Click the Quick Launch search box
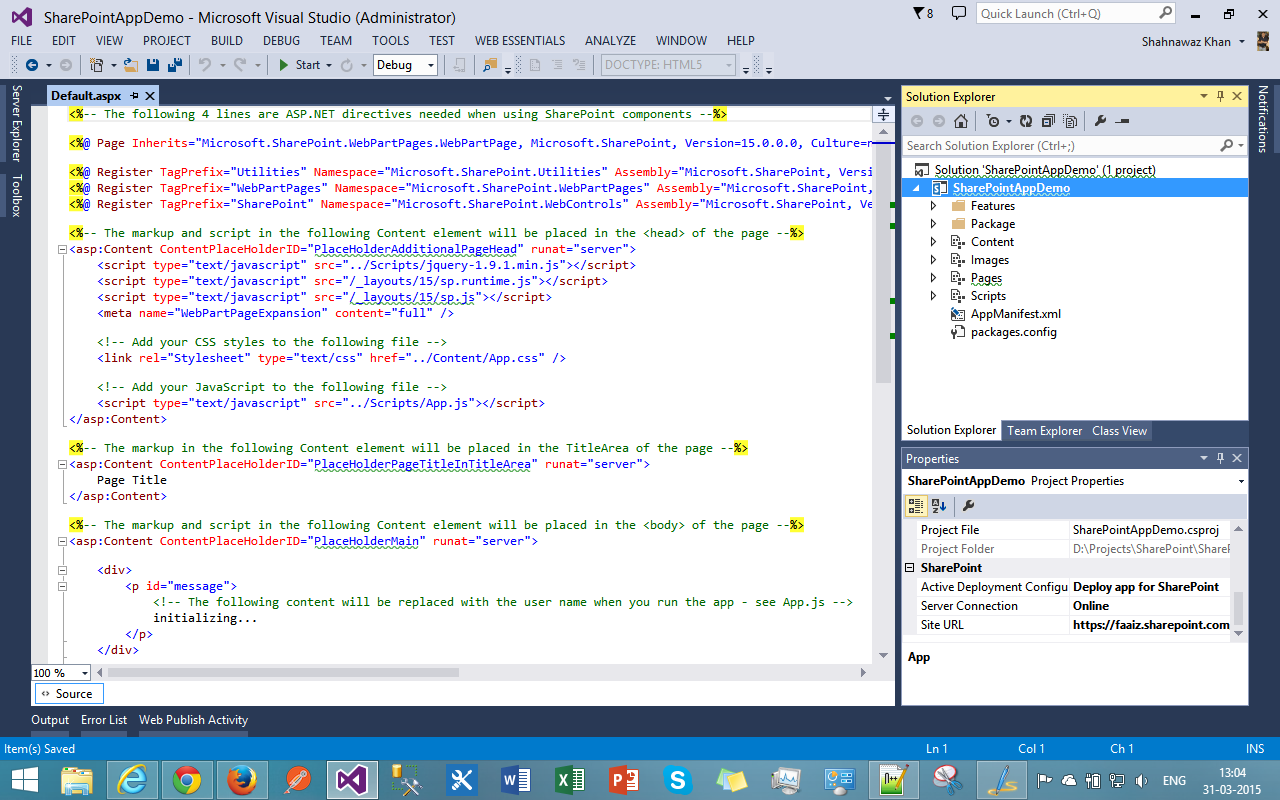This screenshot has width=1280, height=800. (1076, 13)
